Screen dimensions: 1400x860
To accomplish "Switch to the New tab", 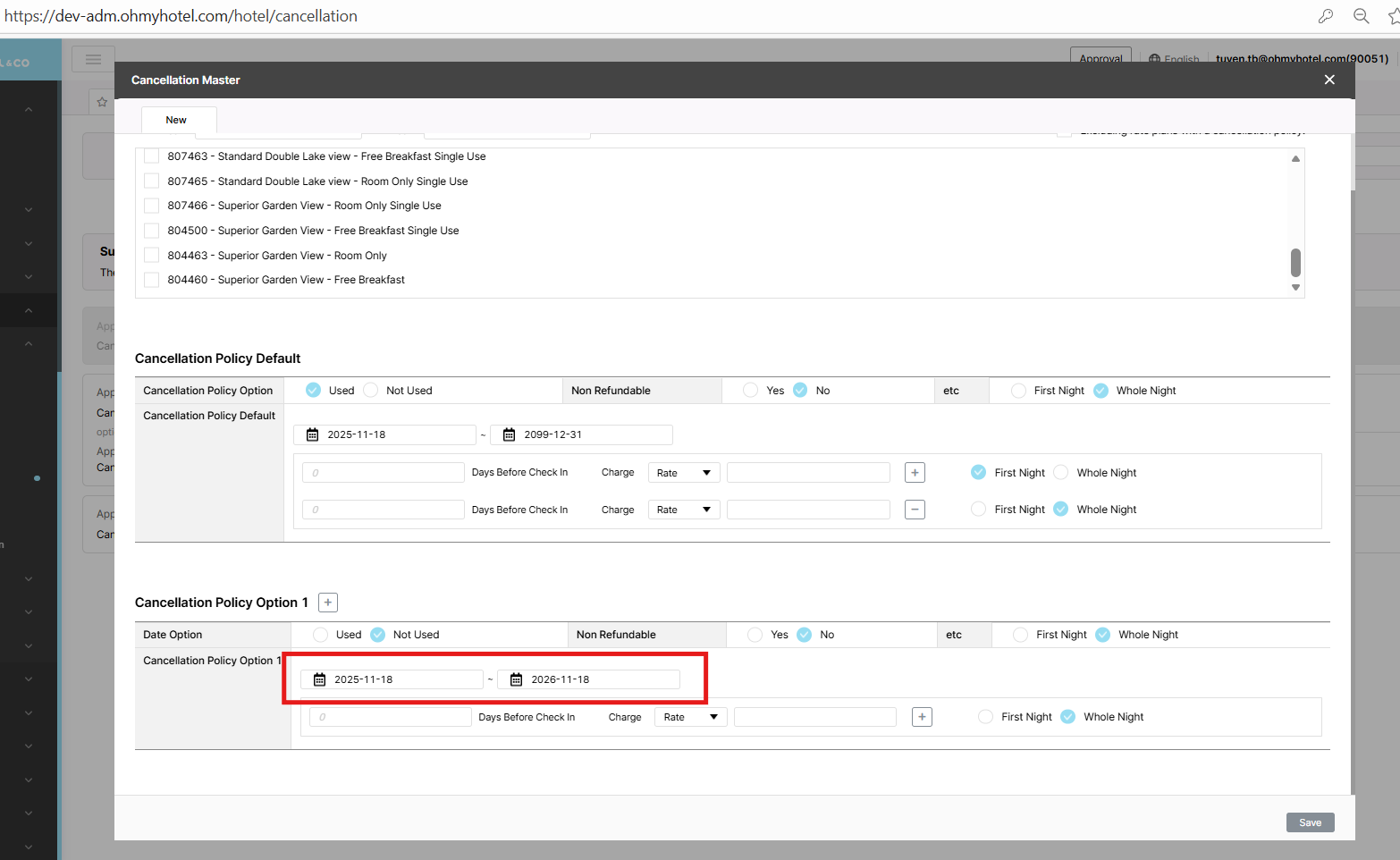I will tap(176, 120).
